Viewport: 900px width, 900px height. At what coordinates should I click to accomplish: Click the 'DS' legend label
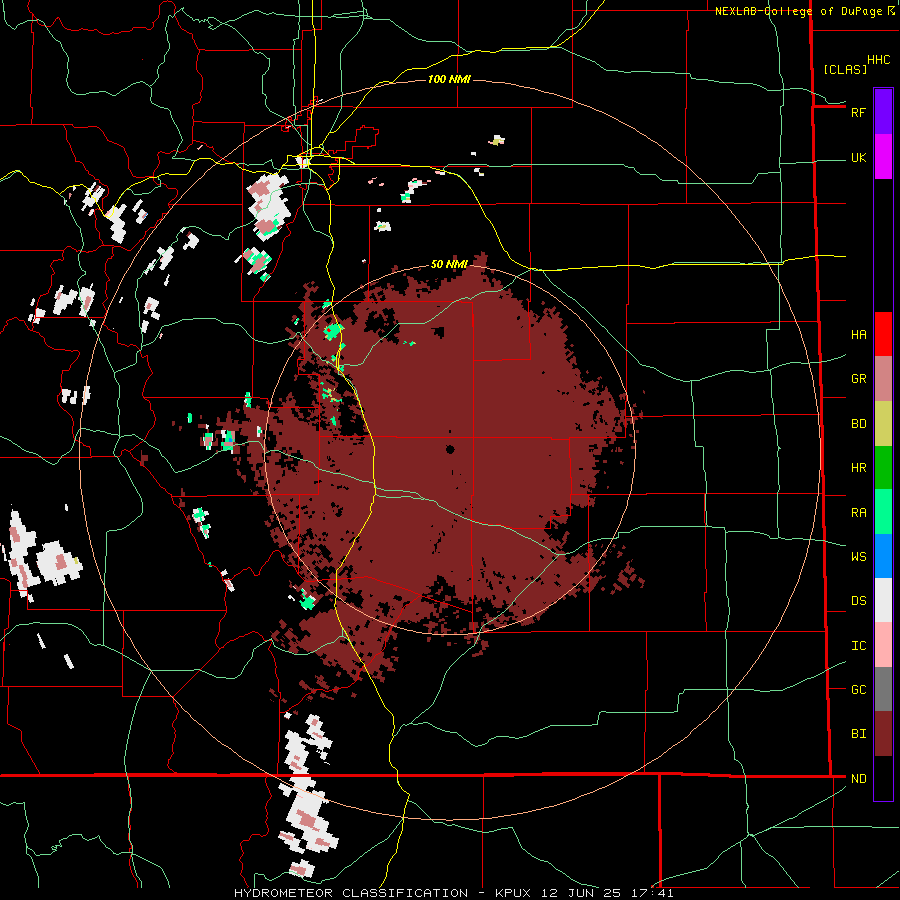click(858, 601)
